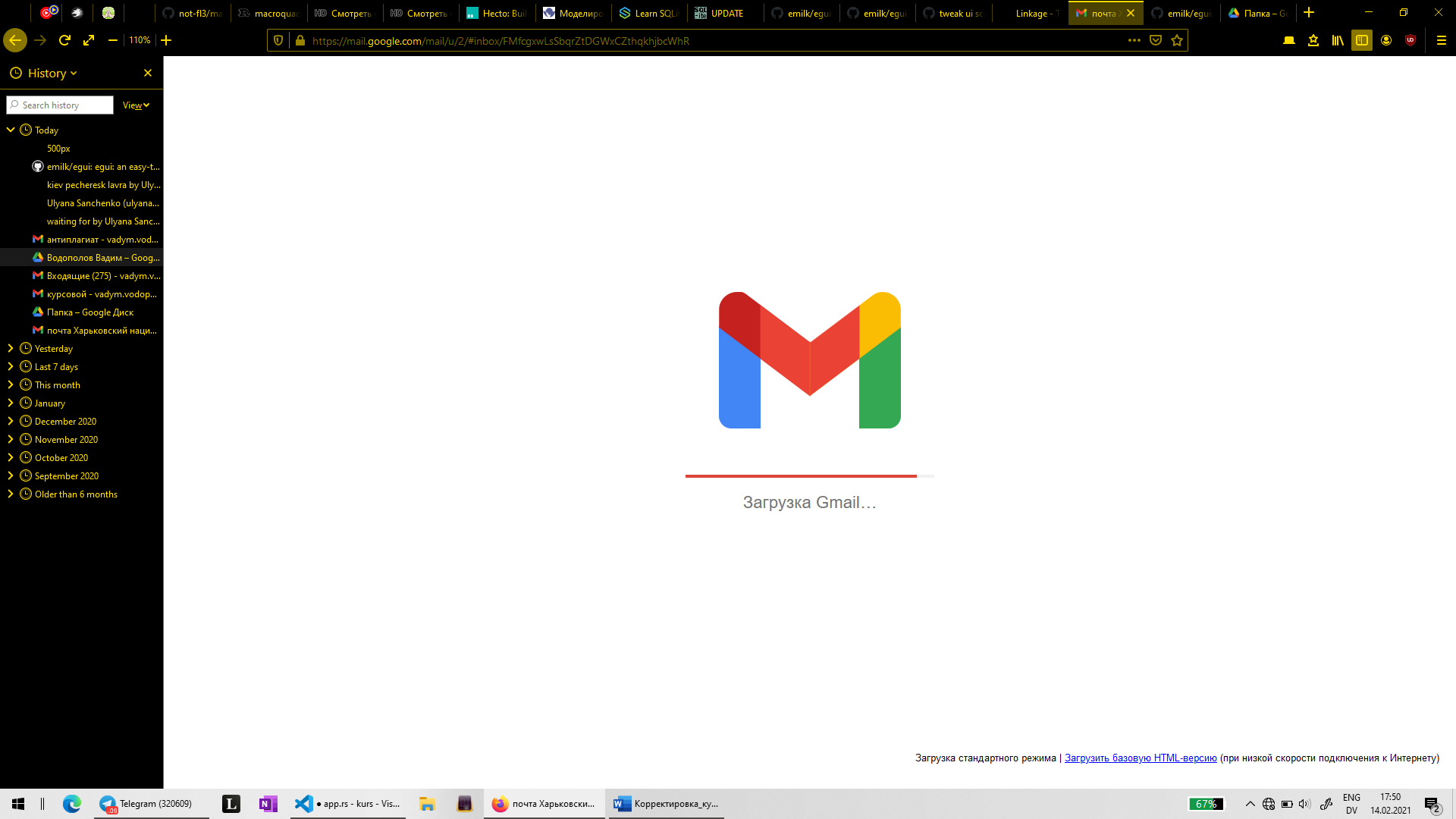Open Microsoft Edge from taskbar
1456x819 pixels.
point(72,804)
